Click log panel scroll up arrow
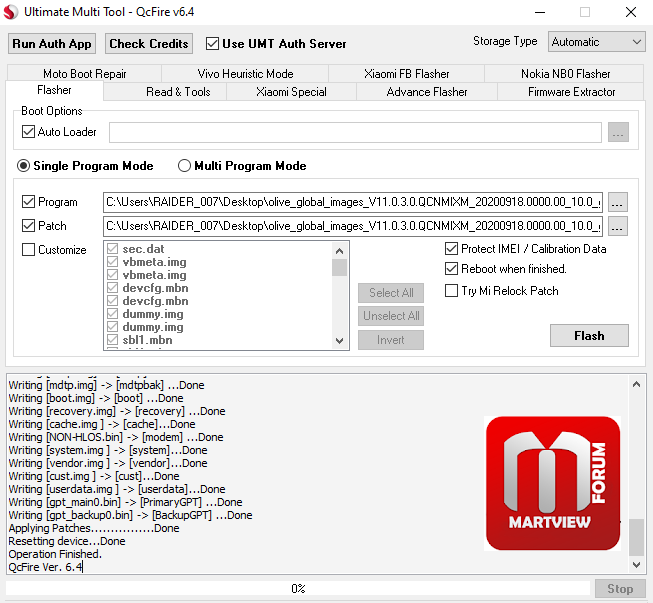This screenshot has width=653, height=603. [x=636, y=384]
